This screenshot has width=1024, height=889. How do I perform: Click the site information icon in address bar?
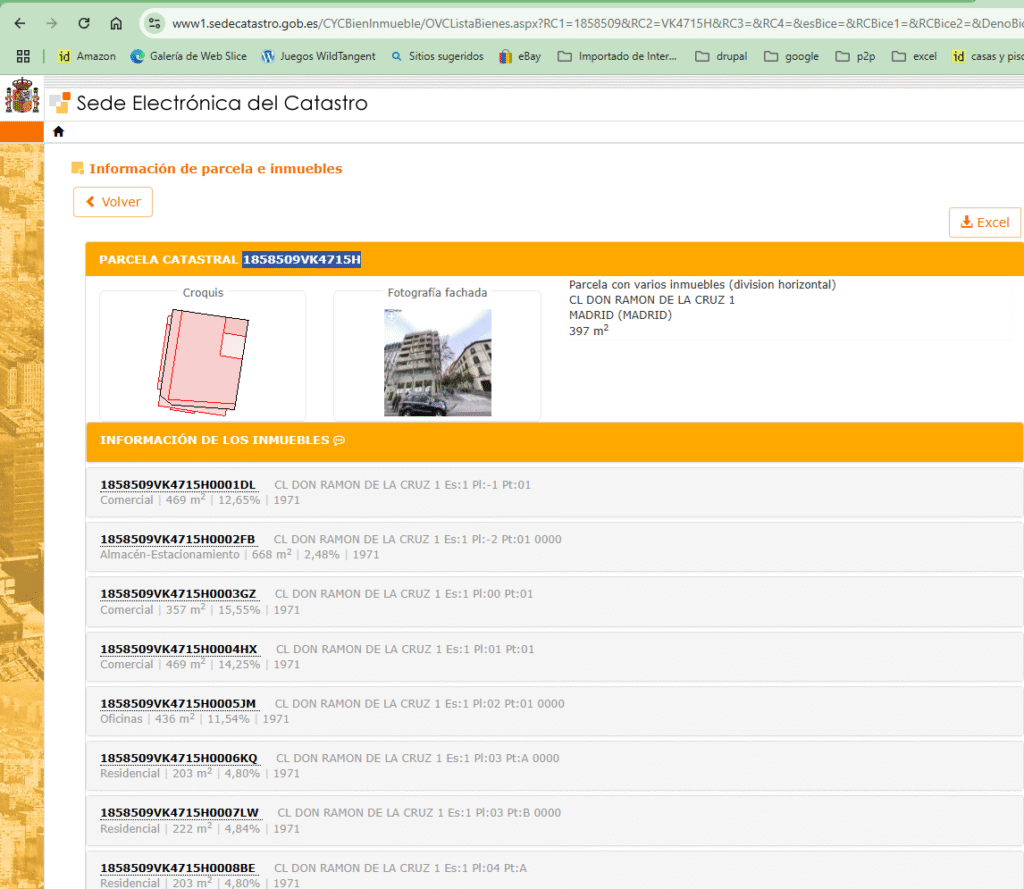tap(153, 23)
